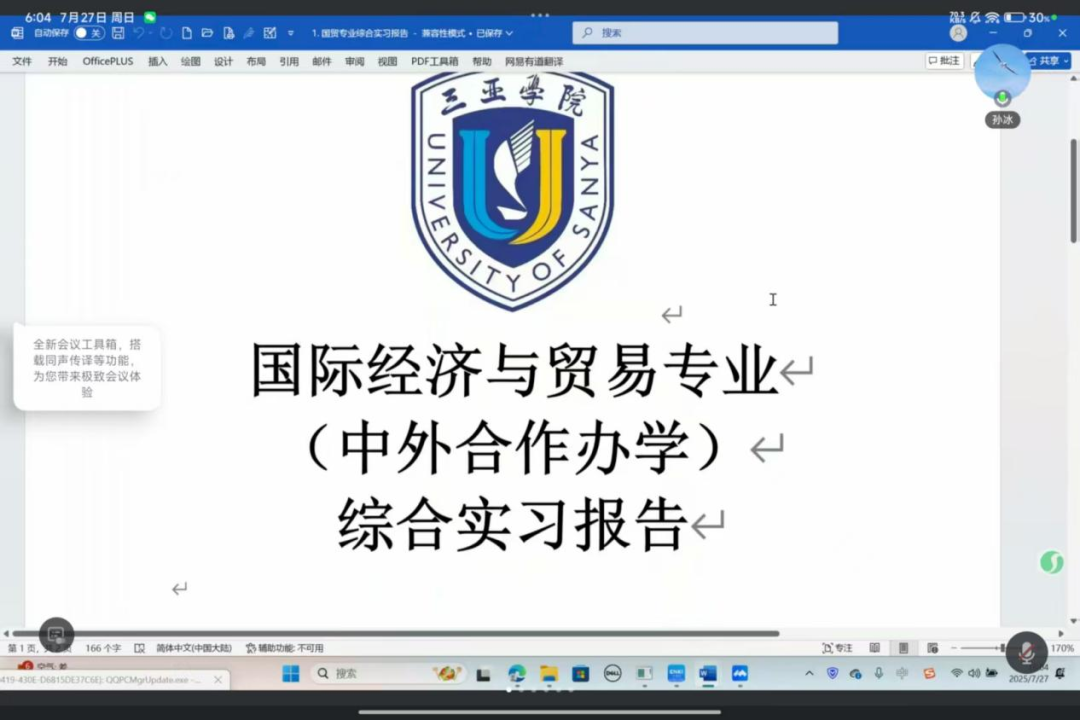
Task: Open the CNKI app on the taskbar
Action: (676, 673)
